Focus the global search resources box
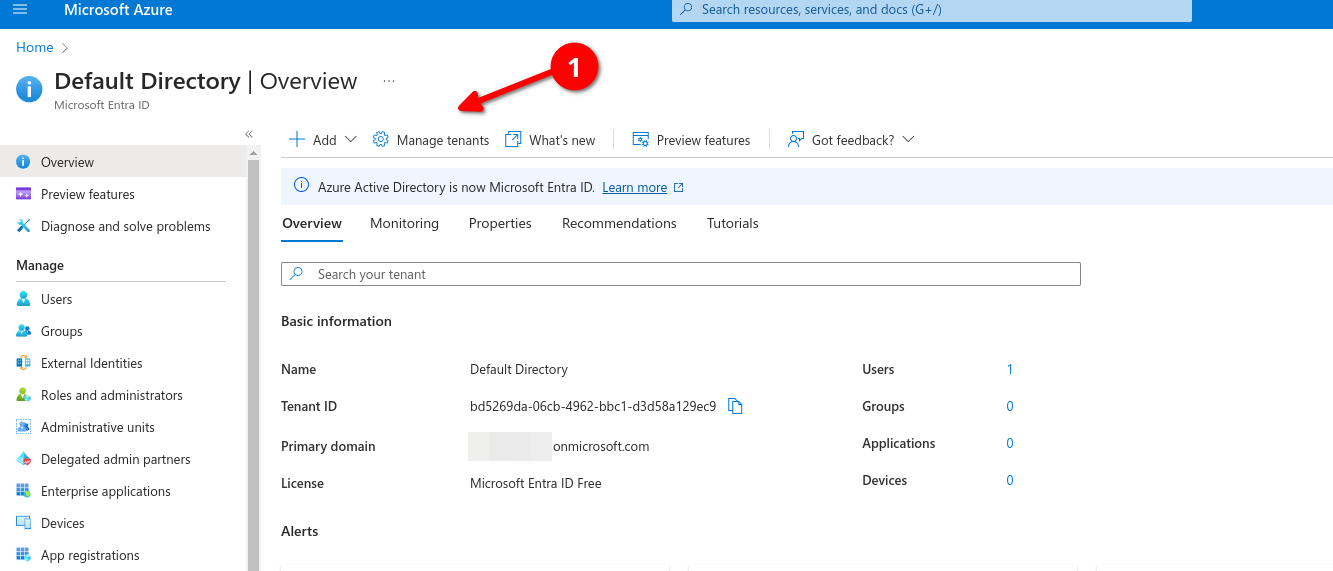Viewport: 1333px width, 571px height. click(930, 10)
